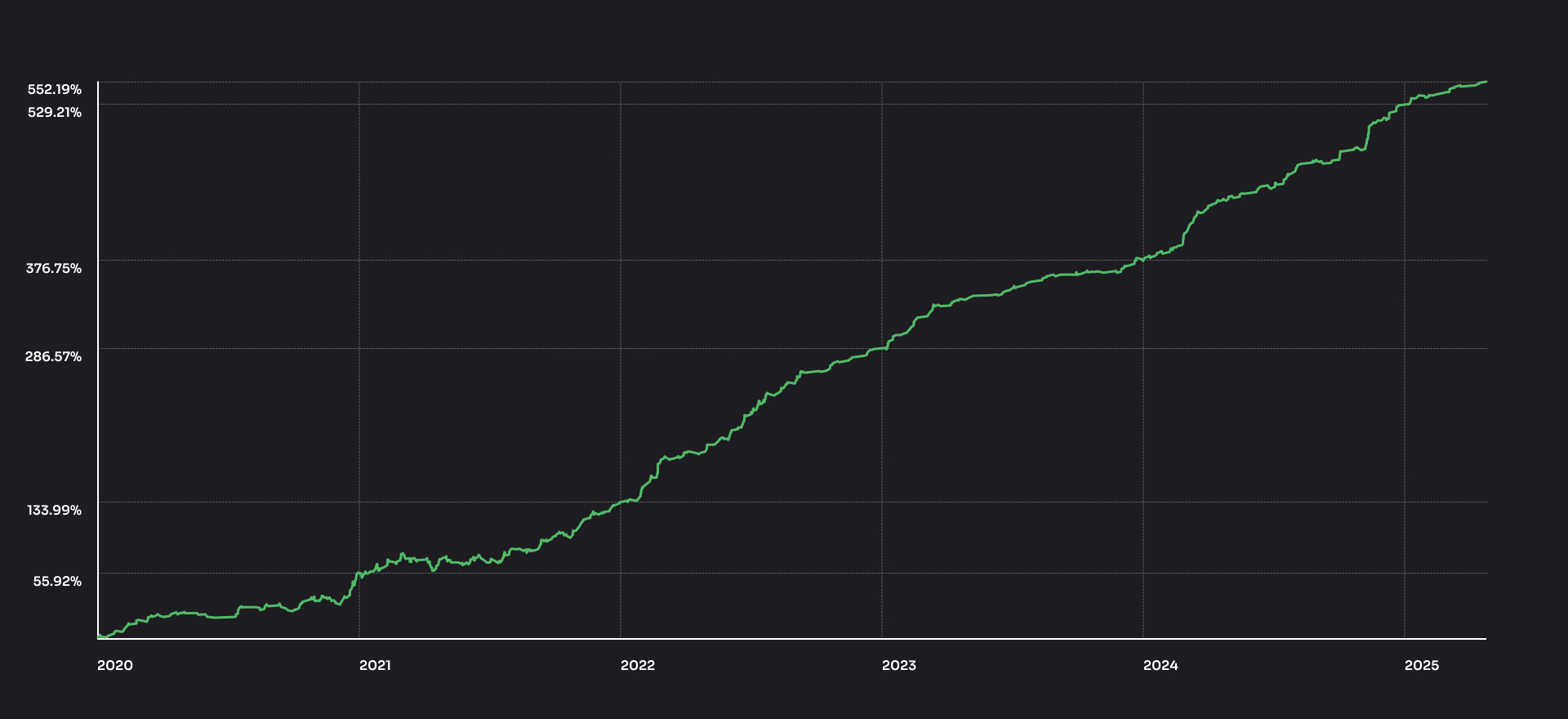1568x719 pixels.
Task: Click where 2022 gridline meets 133.99% gridline
Action: tap(621, 502)
